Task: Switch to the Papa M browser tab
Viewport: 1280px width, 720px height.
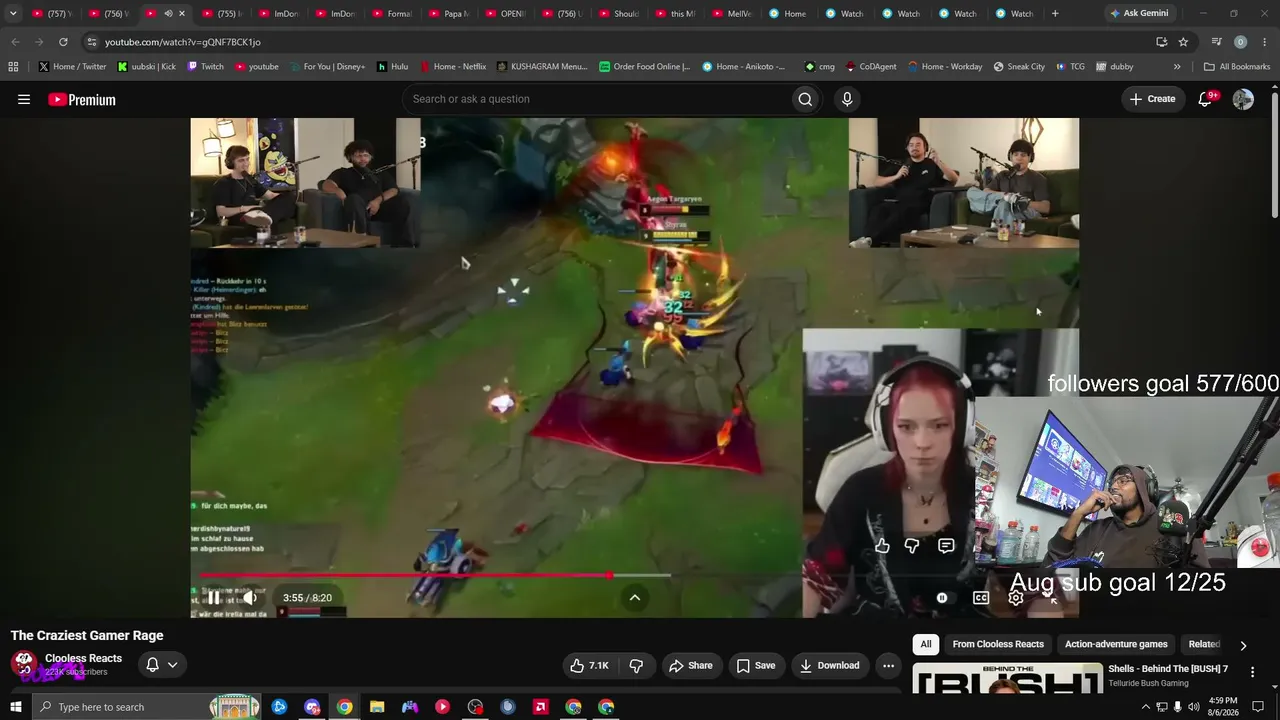Action: (447, 14)
